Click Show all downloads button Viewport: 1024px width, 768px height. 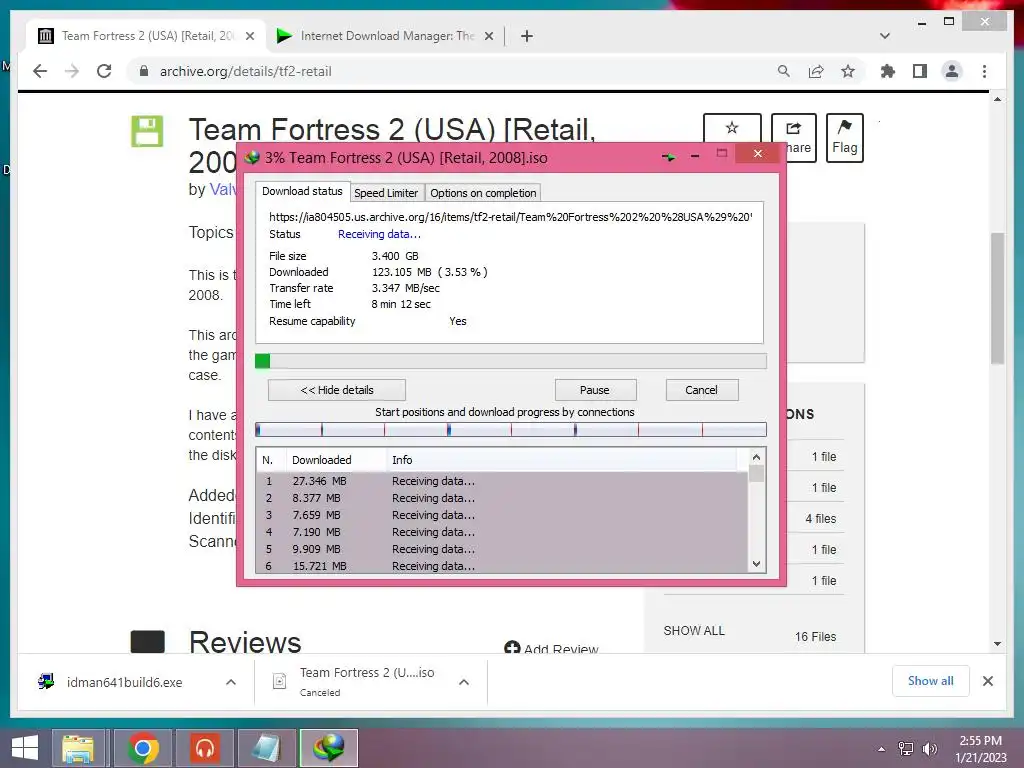[x=930, y=681]
